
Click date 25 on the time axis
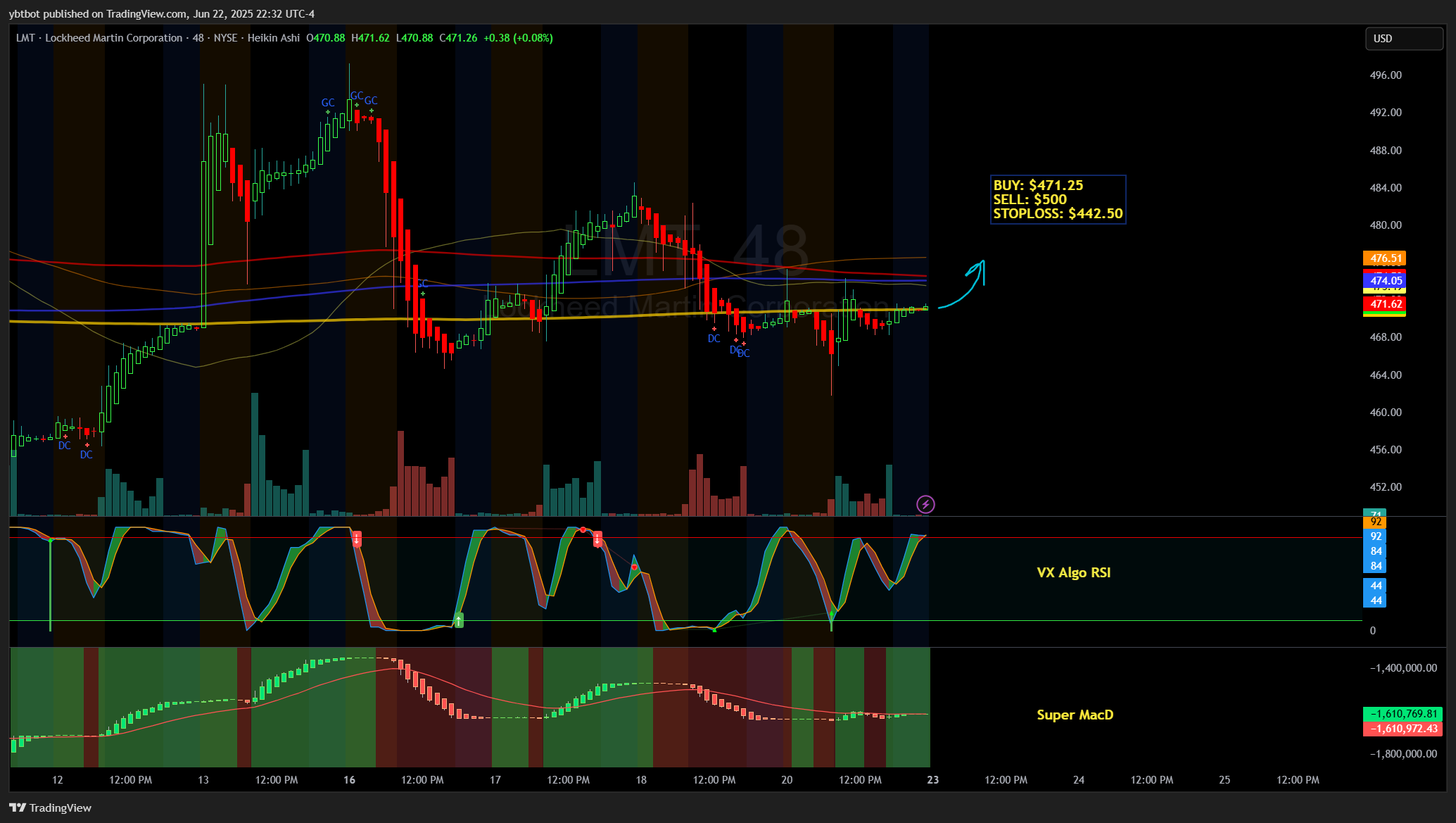point(1224,780)
